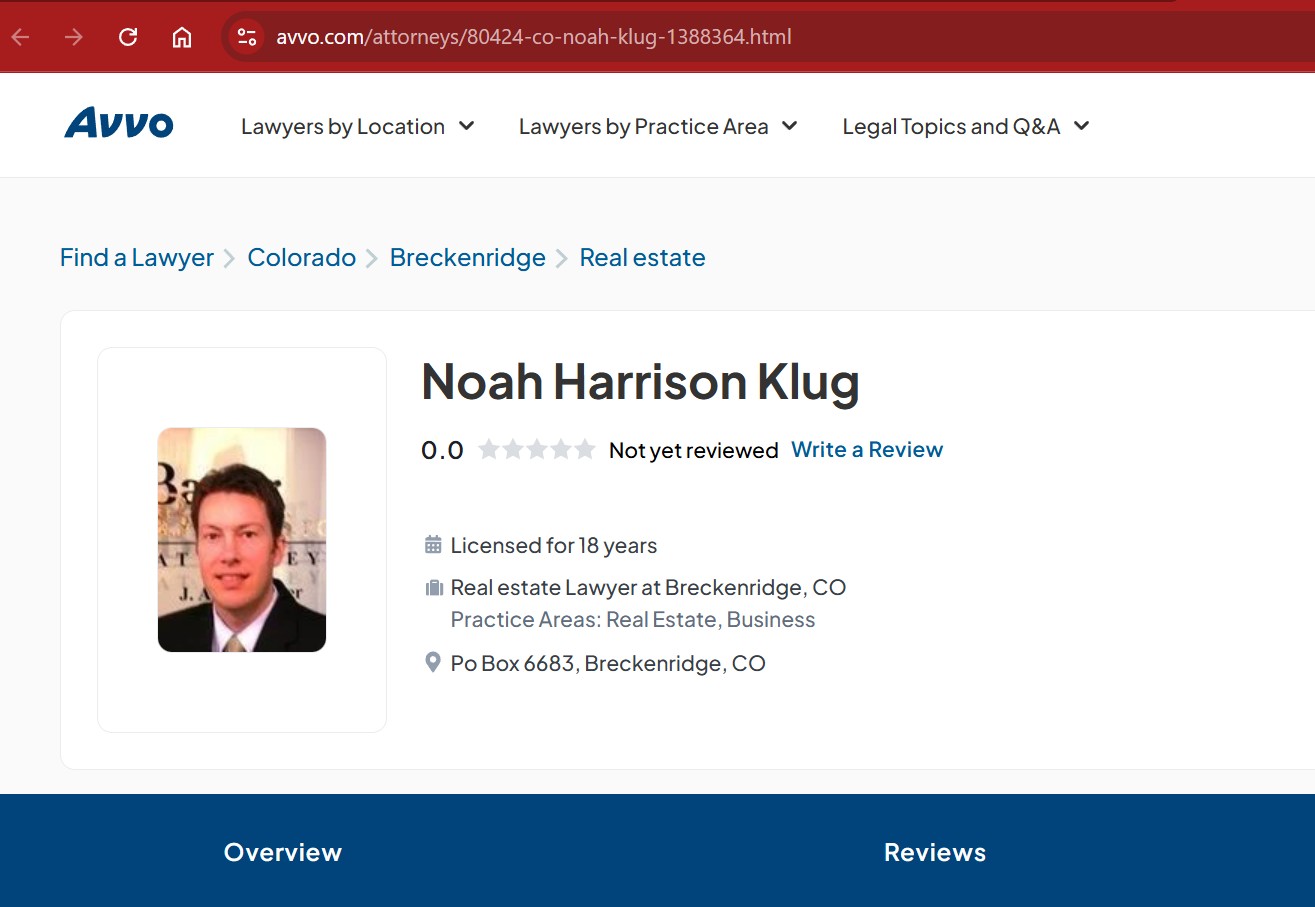The height and width of the screenshot is (907, 1315).
Task: Expand Lawyers by Location dropdown
Action: pyautogui.click(x=357, y=127)
